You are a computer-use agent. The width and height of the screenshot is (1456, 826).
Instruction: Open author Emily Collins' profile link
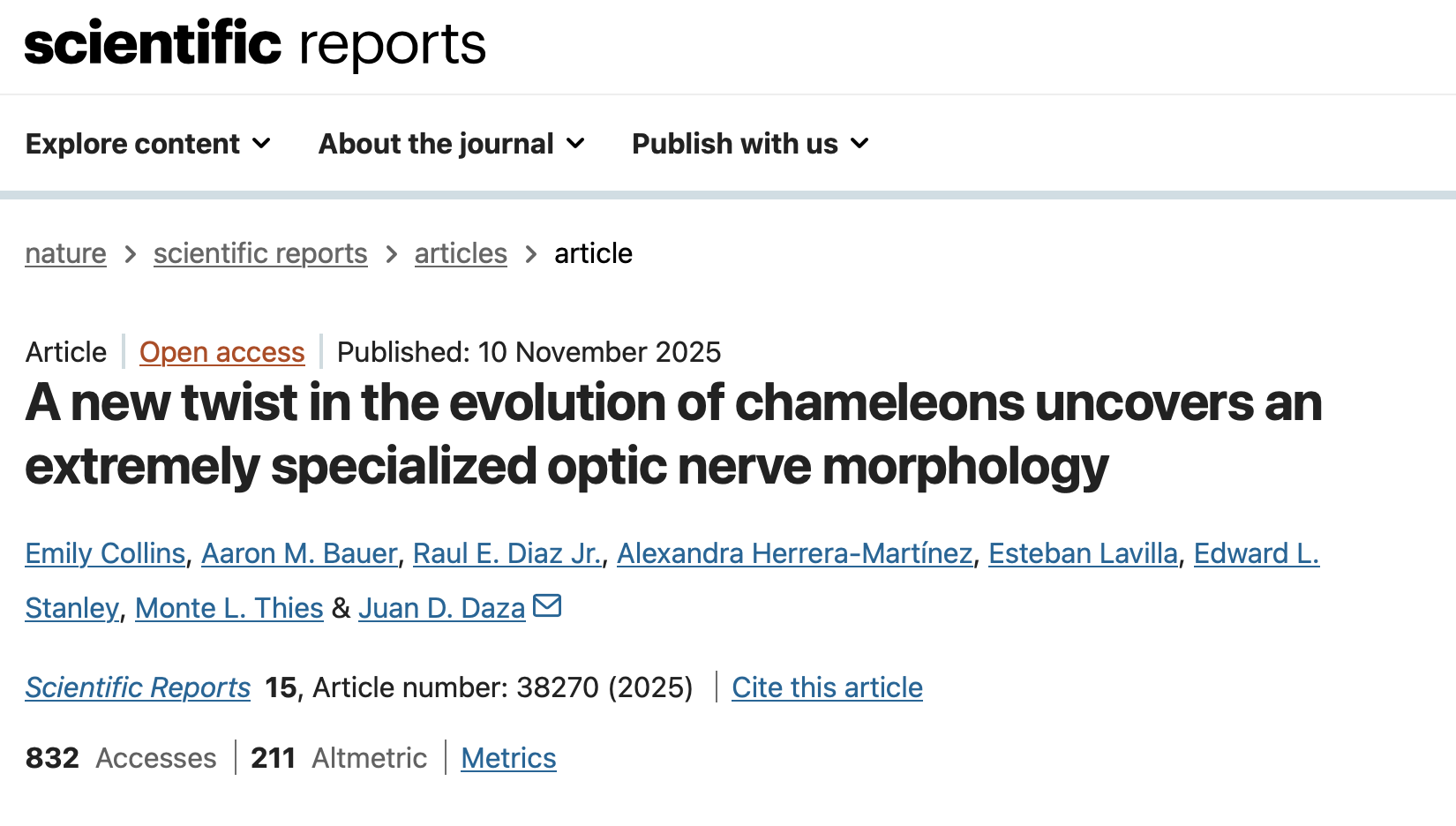click(x=105, y=553)
